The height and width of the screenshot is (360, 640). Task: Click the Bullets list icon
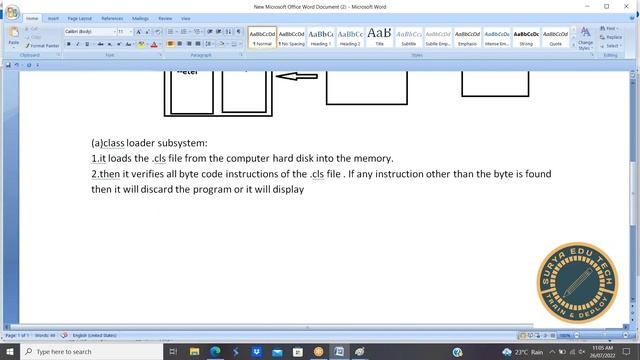(172, 31)
